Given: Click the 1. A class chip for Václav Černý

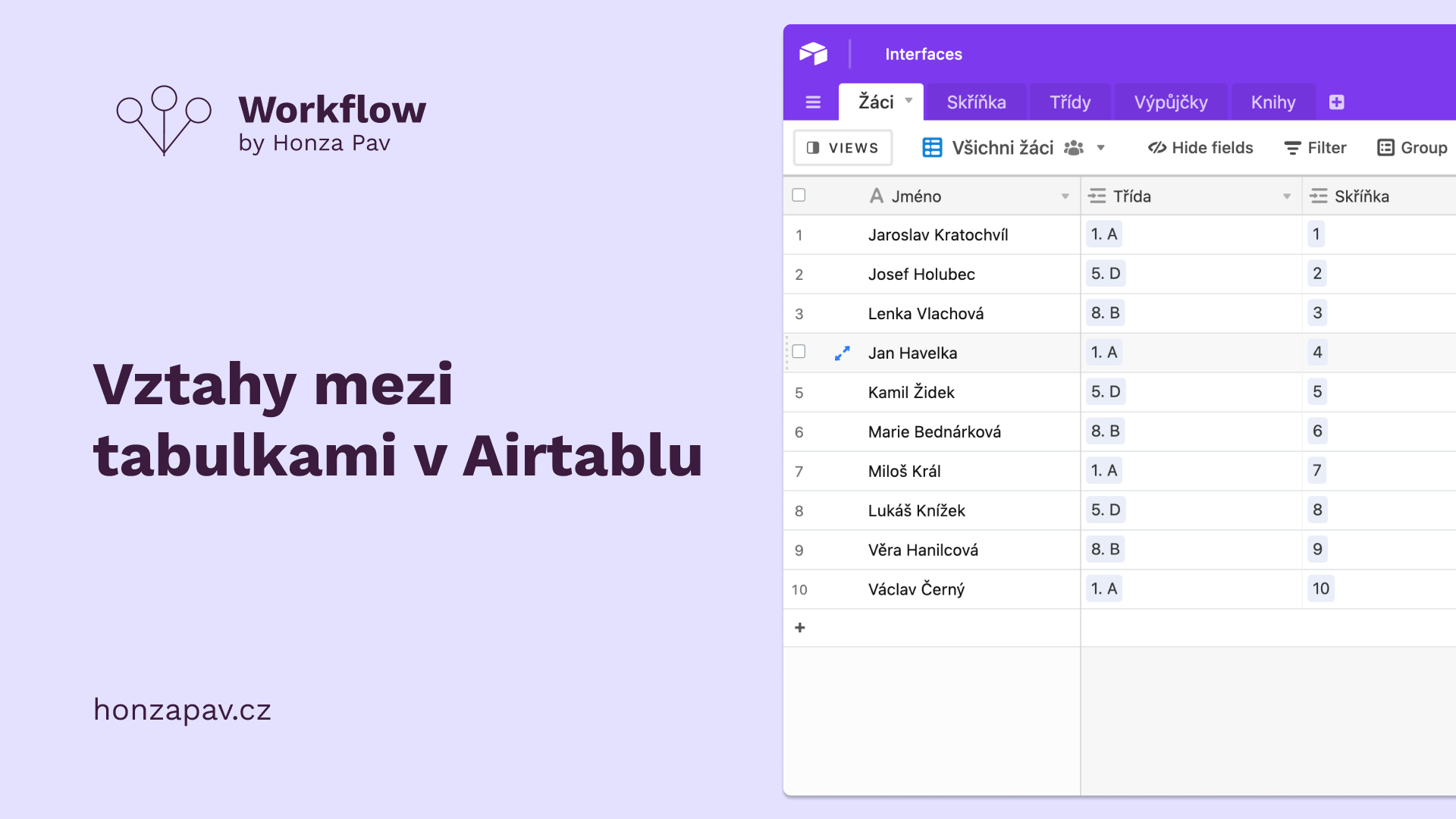Looking at the screenshot, I should tap(1104, 589).
